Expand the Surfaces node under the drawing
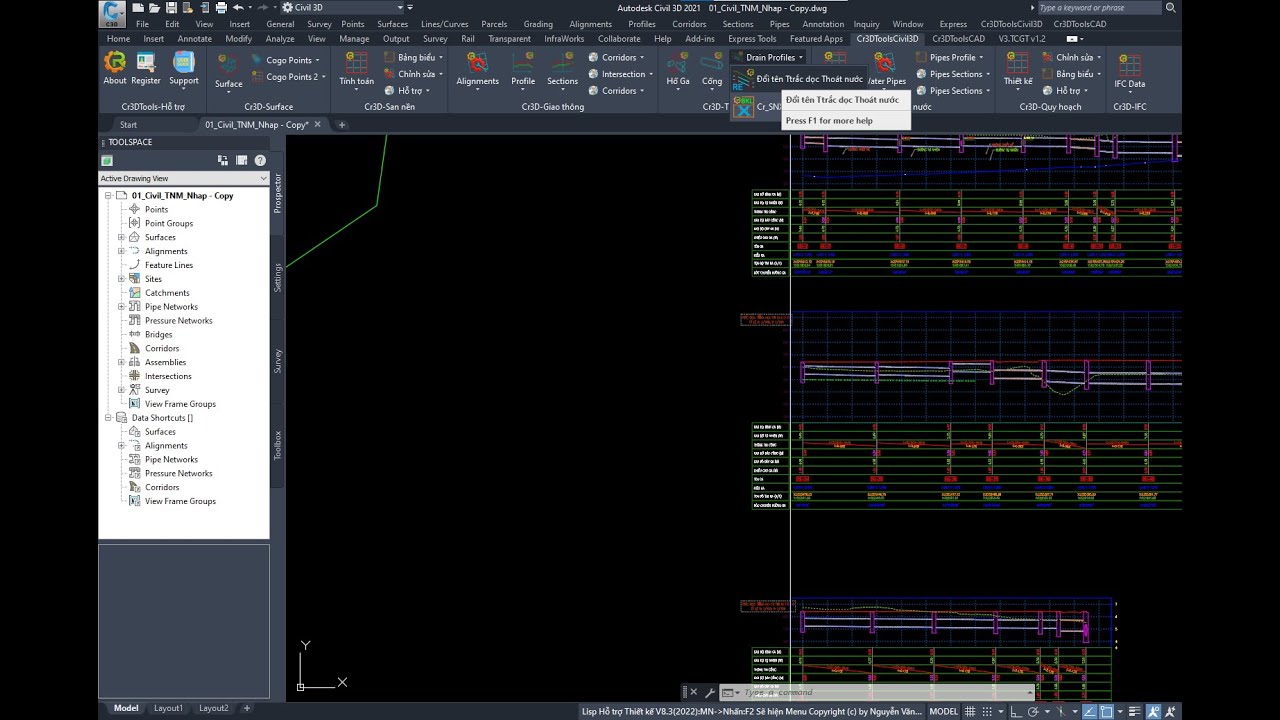This screenshot has width=1280, height=720. coord(122,237)
